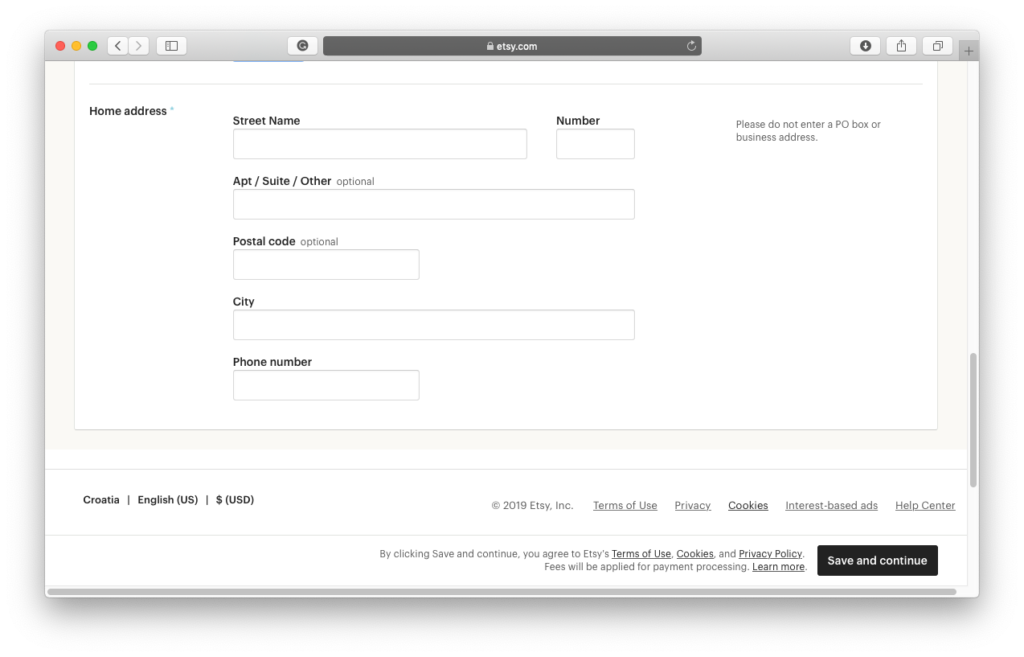Click the Number input field

click(595, 144)
